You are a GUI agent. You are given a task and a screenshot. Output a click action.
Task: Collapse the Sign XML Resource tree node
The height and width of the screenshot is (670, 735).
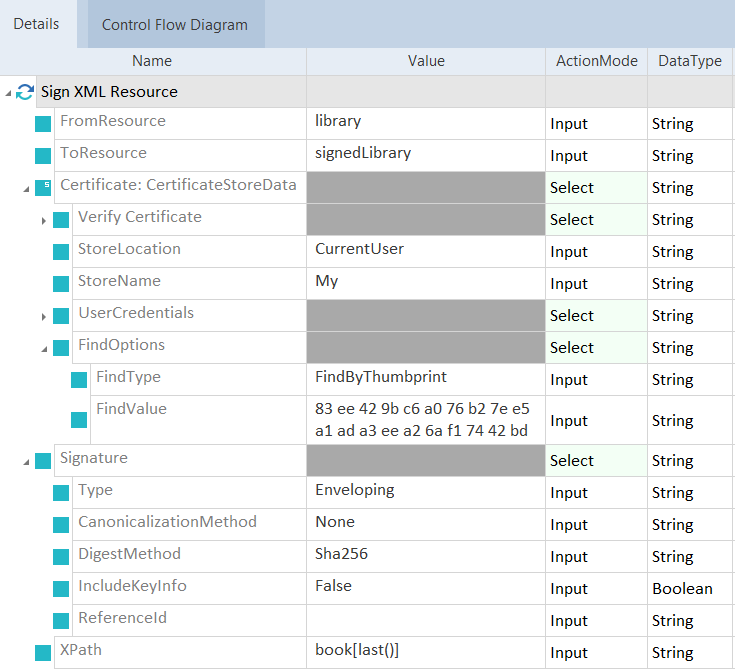coord(9,93)
